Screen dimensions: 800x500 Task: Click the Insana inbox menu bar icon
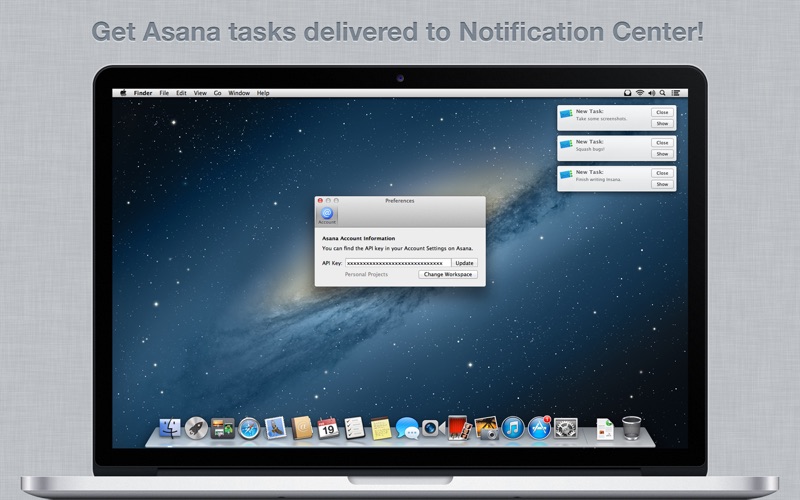628,93
